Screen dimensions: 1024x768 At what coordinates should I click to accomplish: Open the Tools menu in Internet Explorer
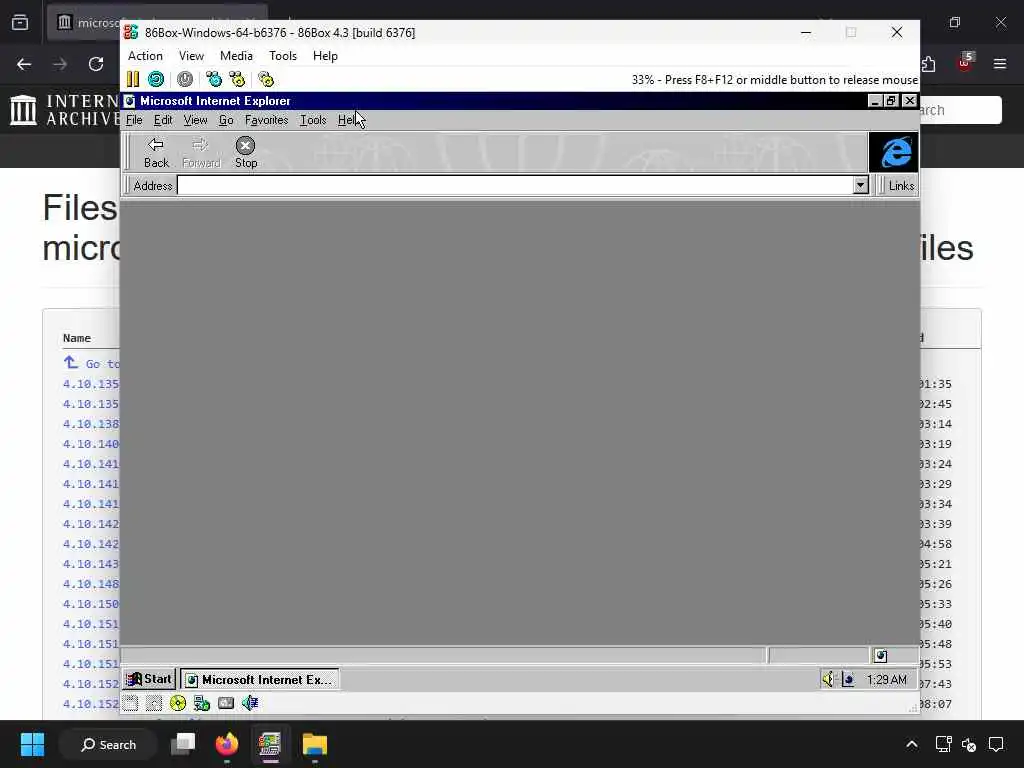[313, 120]
